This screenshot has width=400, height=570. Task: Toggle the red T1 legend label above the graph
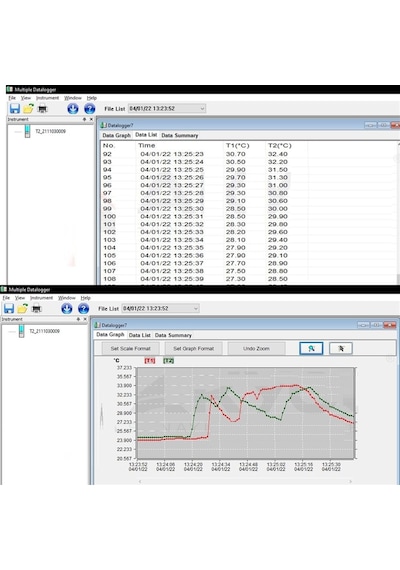[150, 361]
